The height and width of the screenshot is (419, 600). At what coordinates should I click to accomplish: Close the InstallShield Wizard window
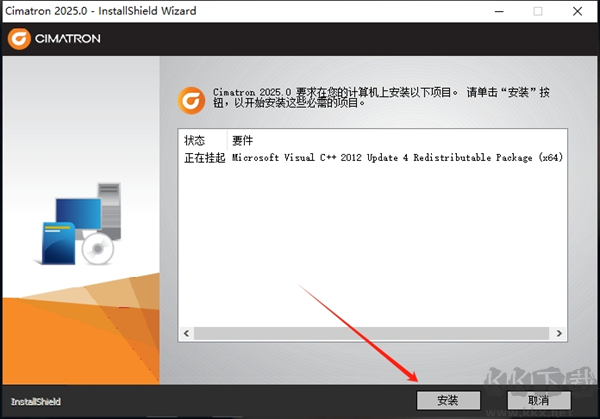pyautogui.click(x=577, y=11)
